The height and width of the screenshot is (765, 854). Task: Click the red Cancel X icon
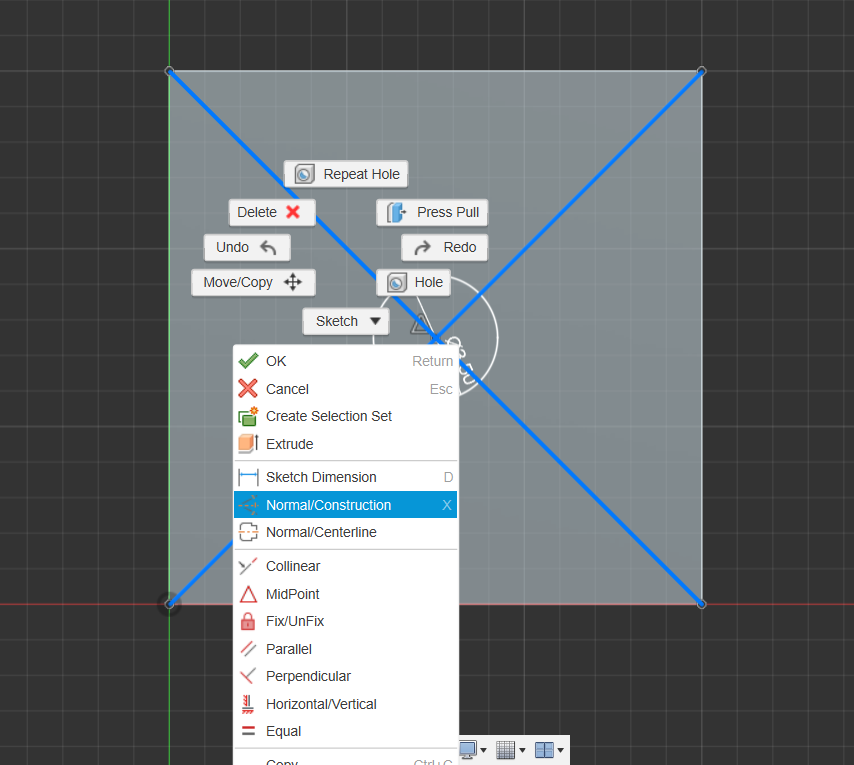tap(248, 389)
